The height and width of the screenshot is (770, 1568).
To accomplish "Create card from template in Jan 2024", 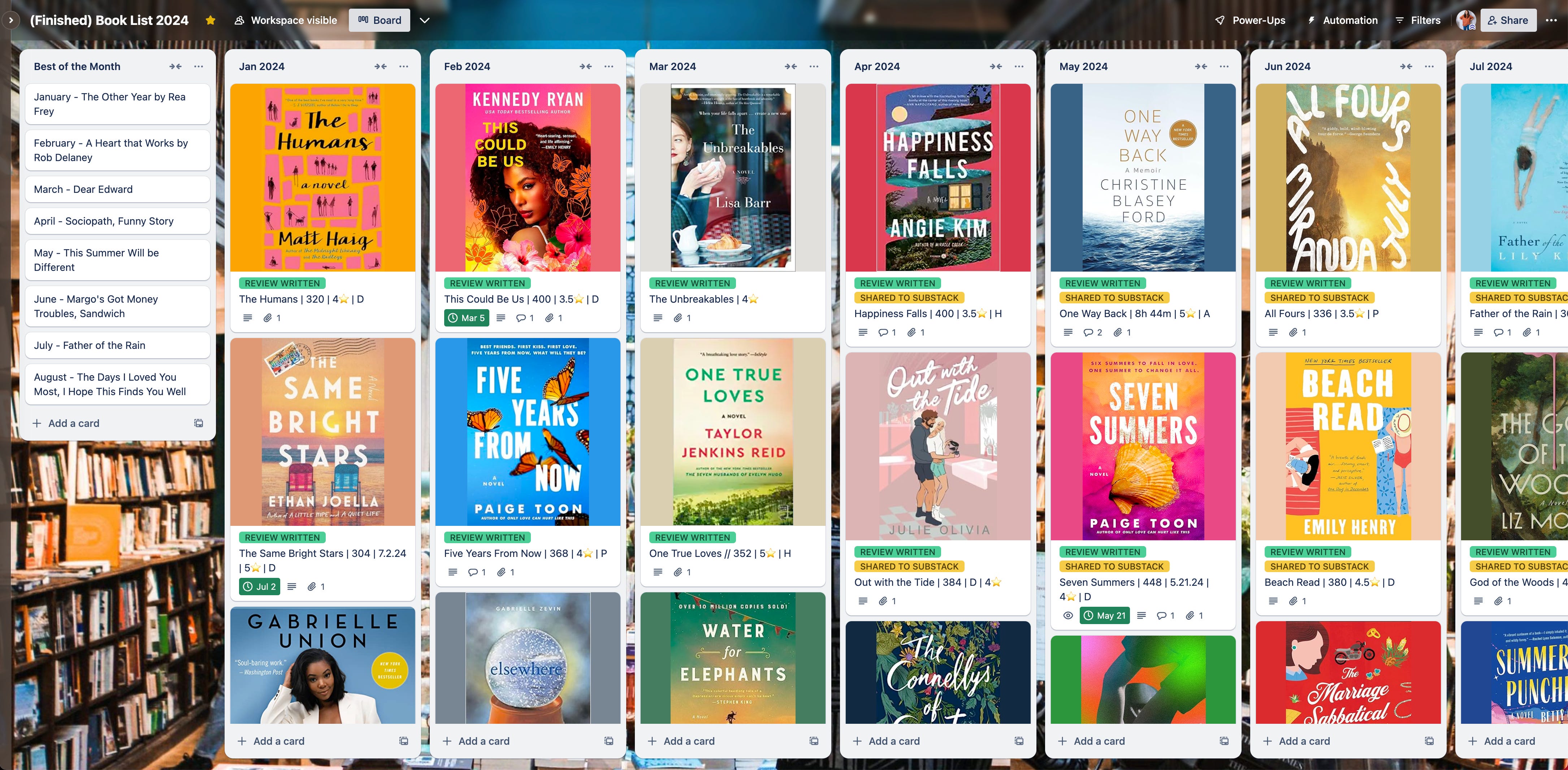I will pyautogui.click(x=404, y=741).
